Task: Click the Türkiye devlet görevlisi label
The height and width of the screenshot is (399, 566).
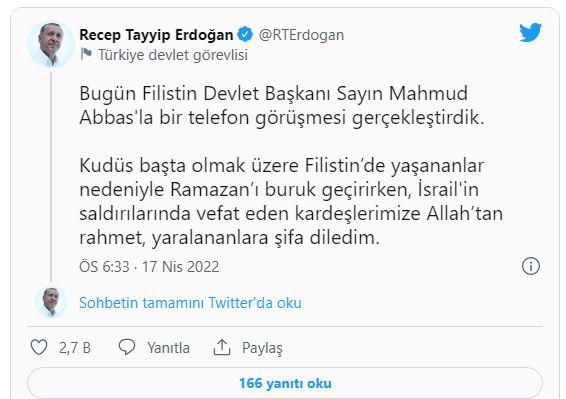Action: pos(173,55)
